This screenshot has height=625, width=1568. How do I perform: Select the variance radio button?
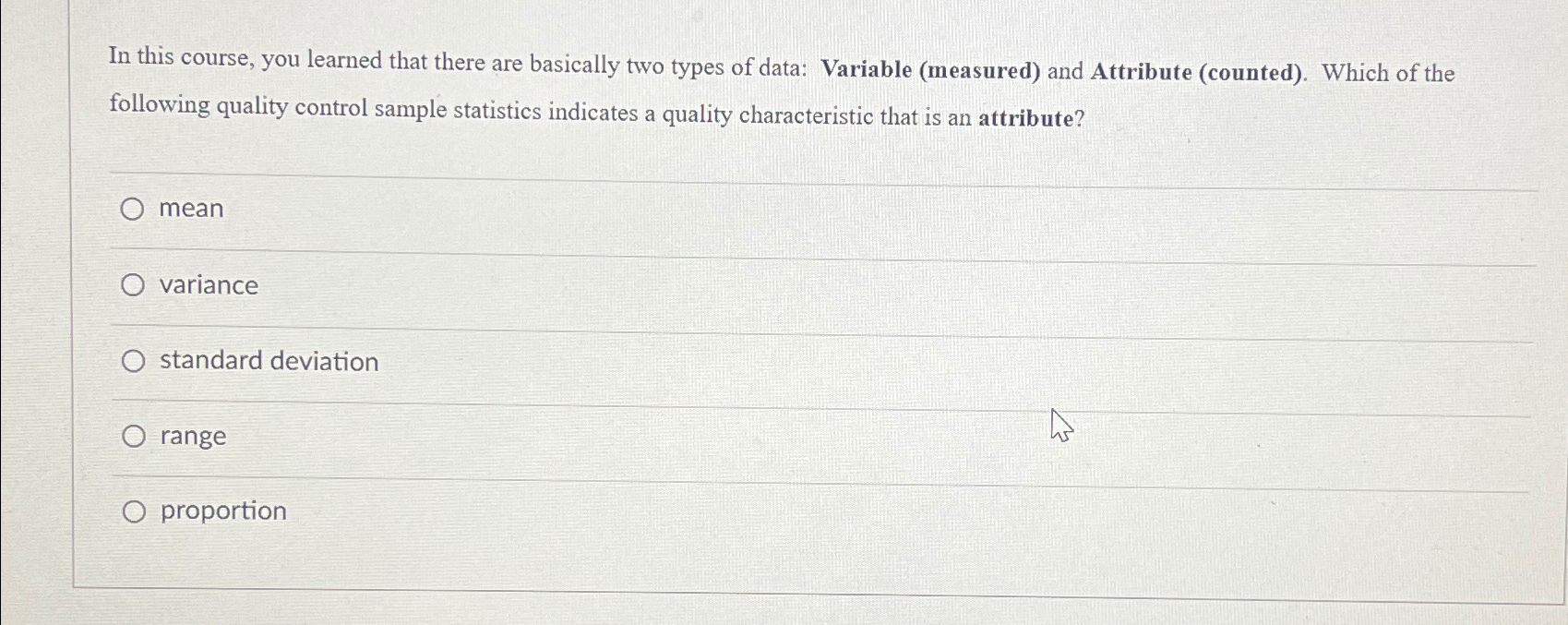pos(134,284)
